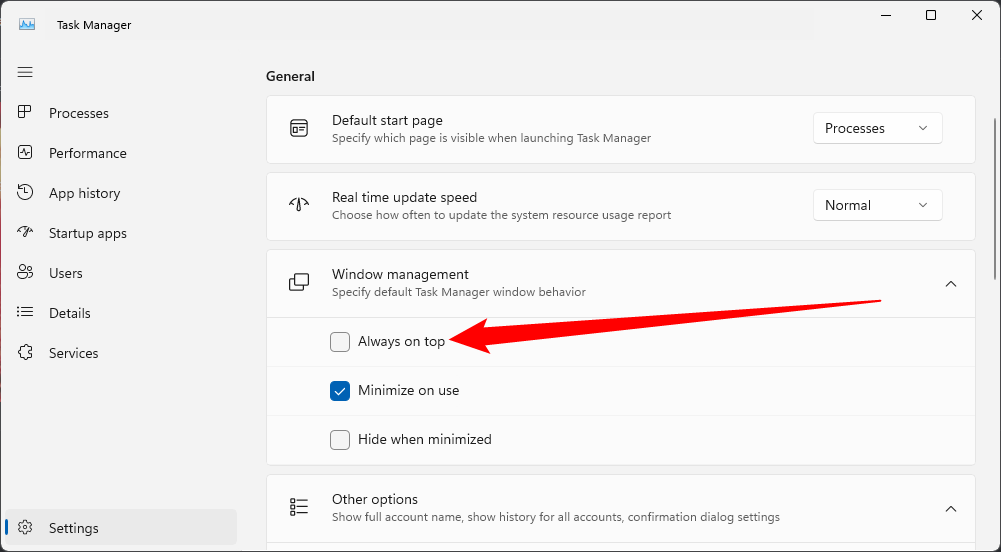Click the Performance graph icon in sidebar
Image resolution: width=1001 pixels, height=552 pixels.
[25, 153]
